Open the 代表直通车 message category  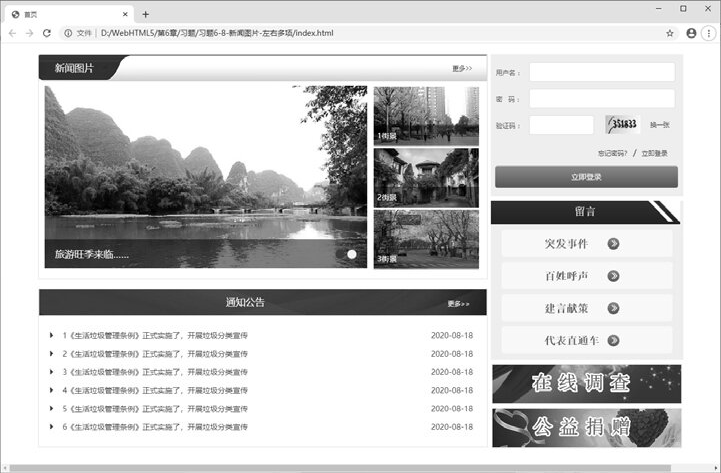[x=587, y=340]
